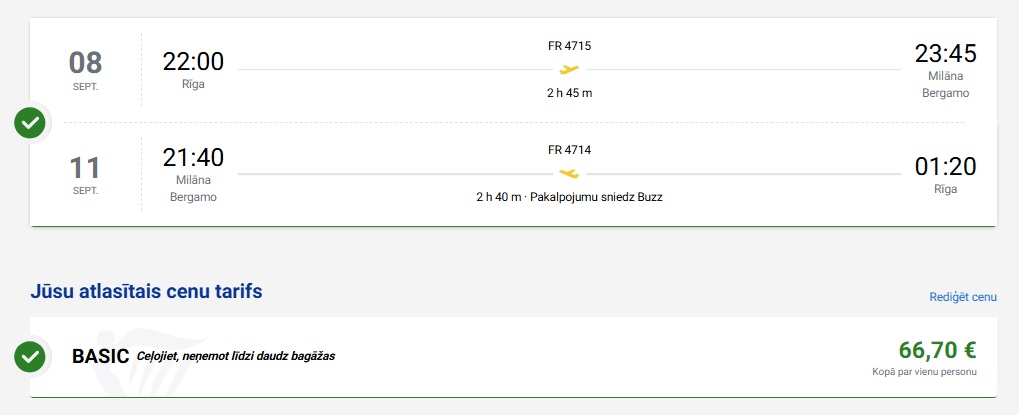Click the 2 h 45 m duration text
Image resolution: width=1019 pixels, height=415 pixels.
(569, 93)
